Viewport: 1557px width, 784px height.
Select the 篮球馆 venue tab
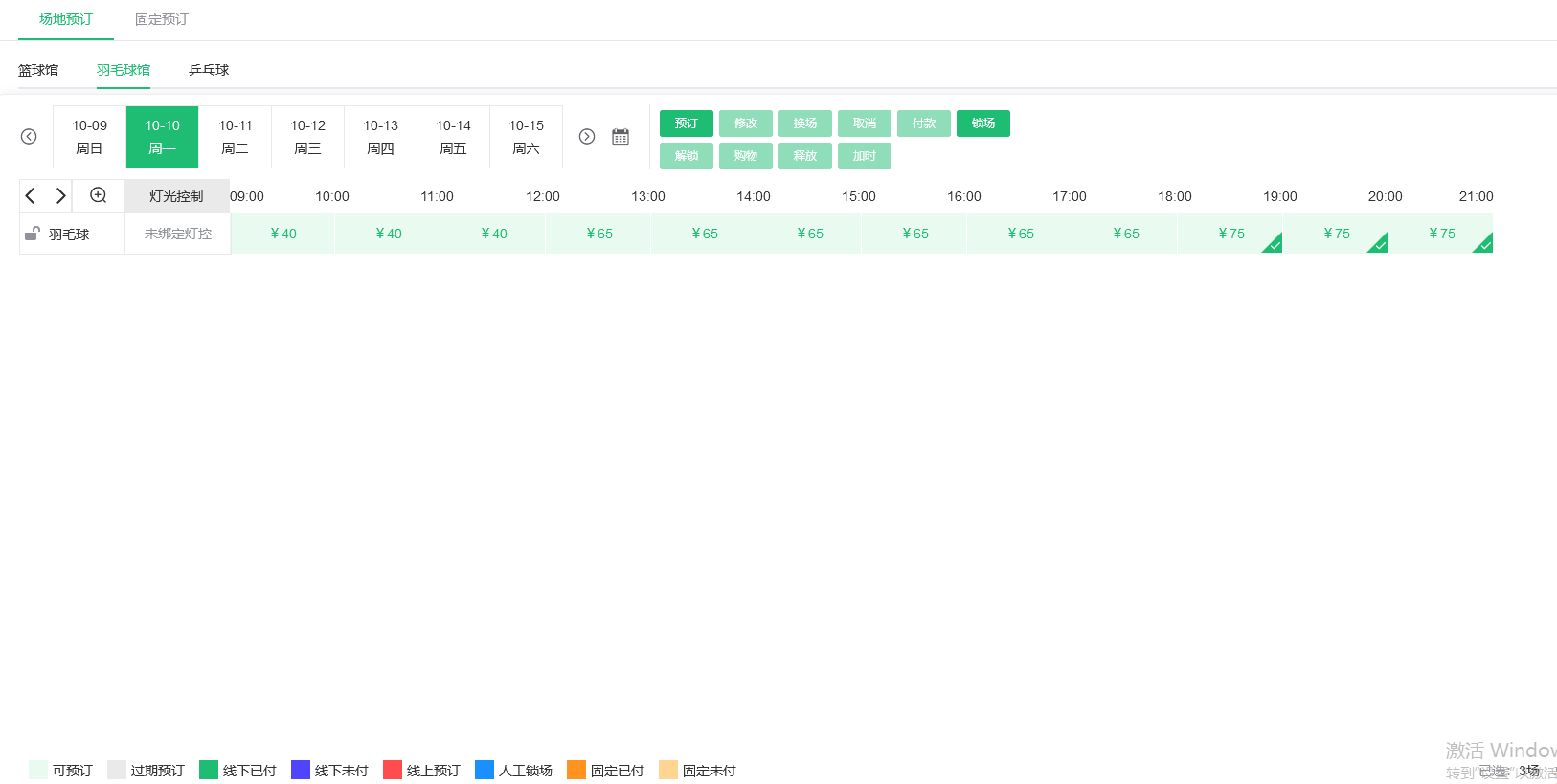pos(38,70)
